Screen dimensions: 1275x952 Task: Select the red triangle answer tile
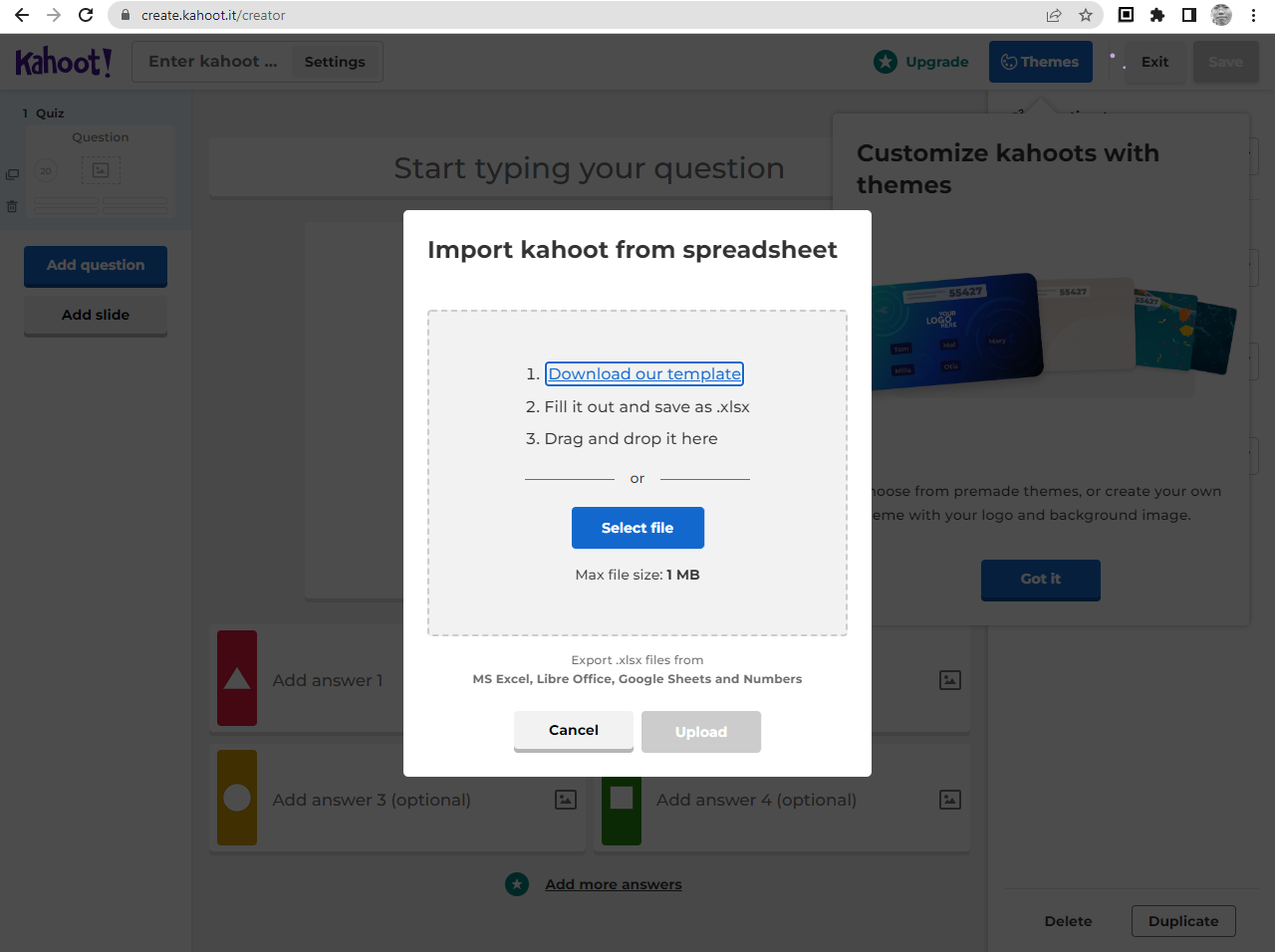(237, 679)
